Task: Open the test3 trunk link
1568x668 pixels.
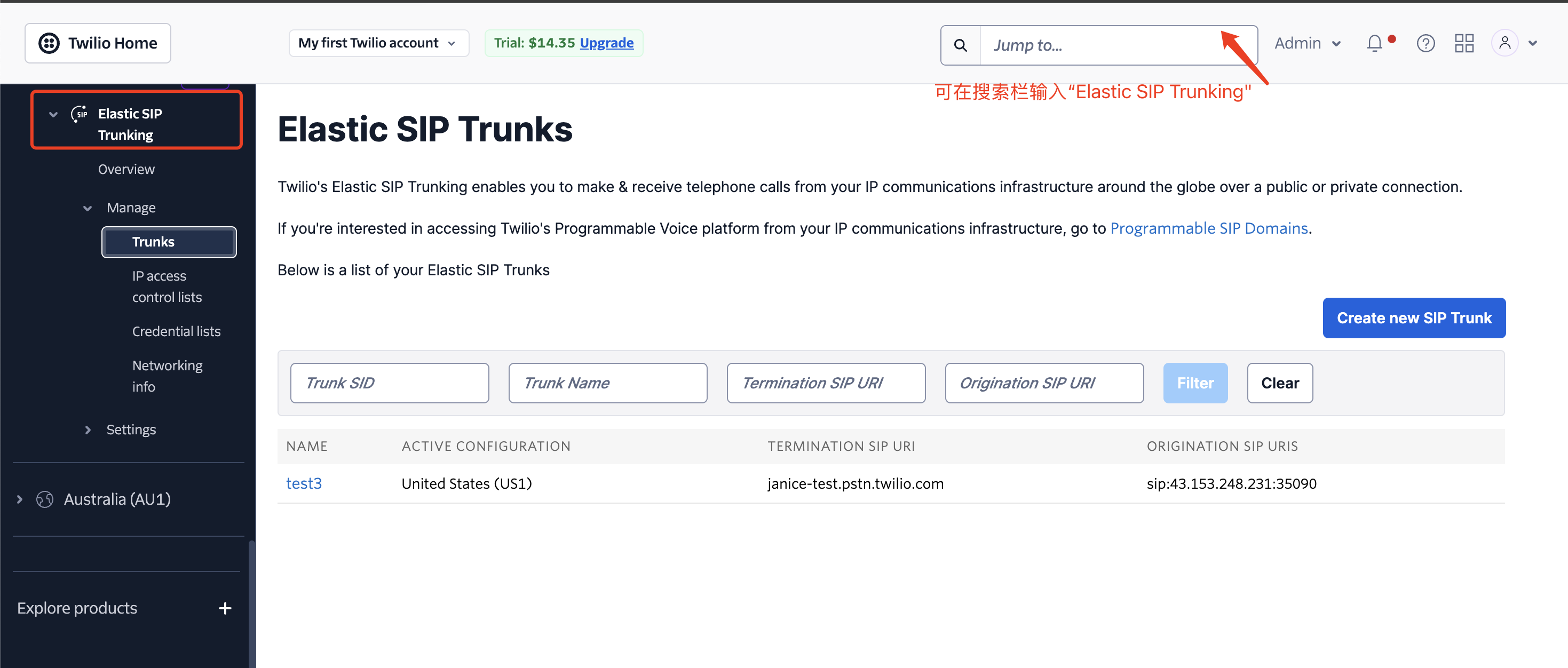Action: coord(304,484)
